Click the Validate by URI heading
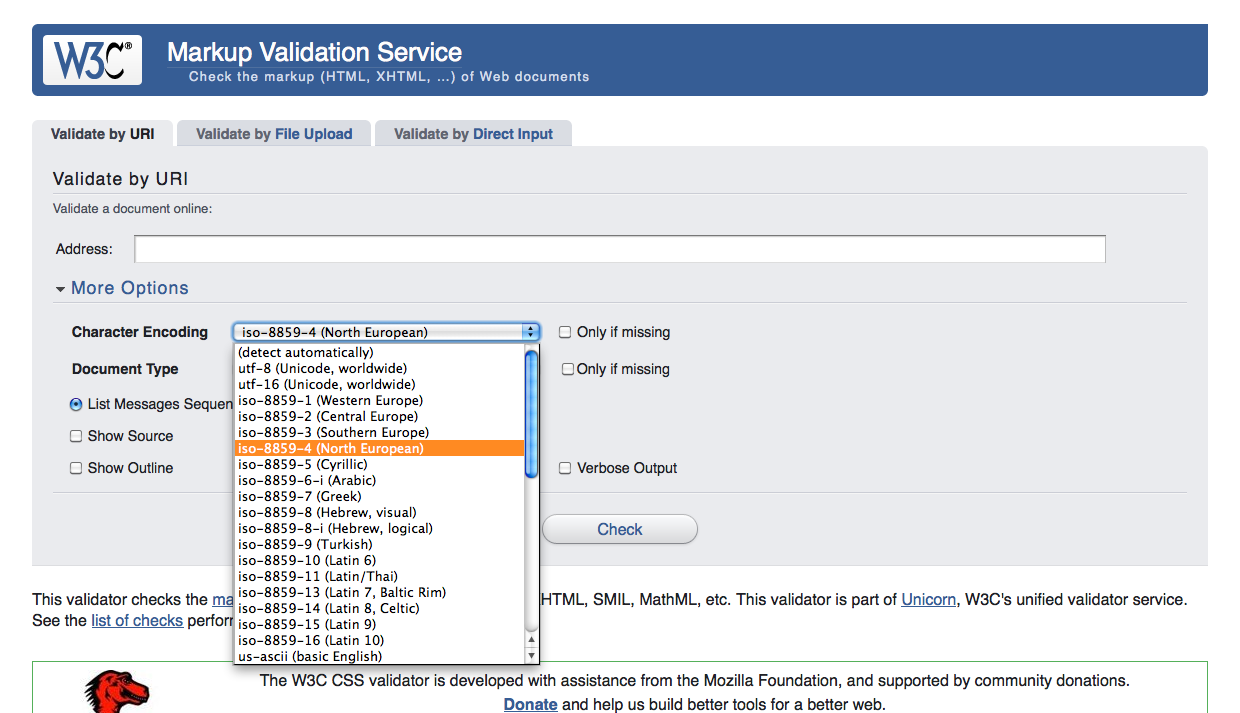This screenshot has height=713, width=1240. [120, 180]
